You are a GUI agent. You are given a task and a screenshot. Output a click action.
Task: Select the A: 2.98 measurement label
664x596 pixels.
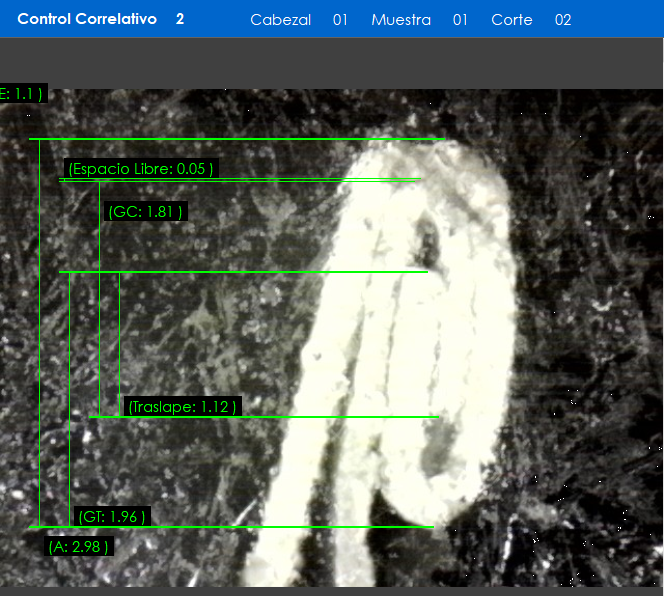coord(78,547)
